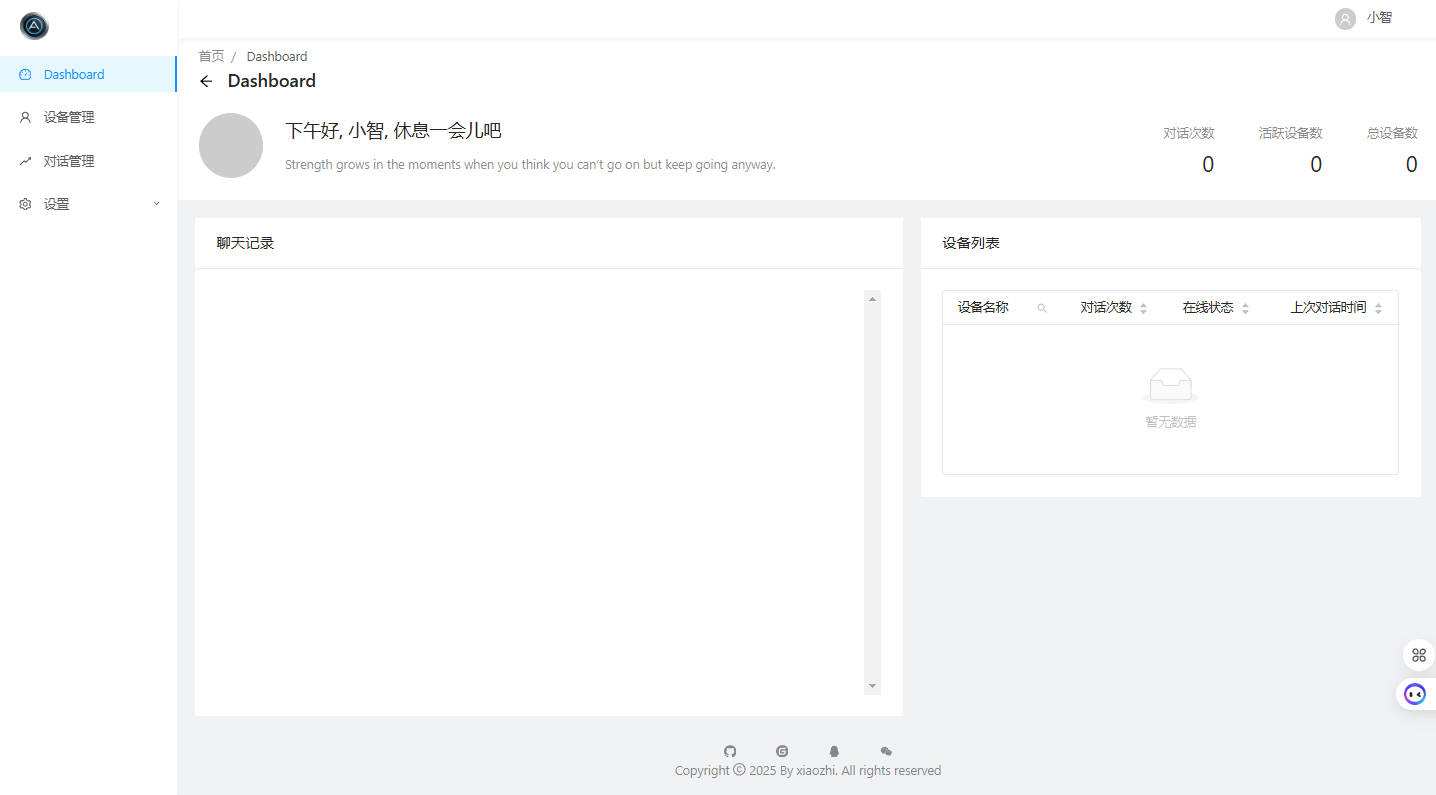1436x795 pixels.
Task: Click the search icon in 设备名称 column
Action: click(x=1042, y=308)
